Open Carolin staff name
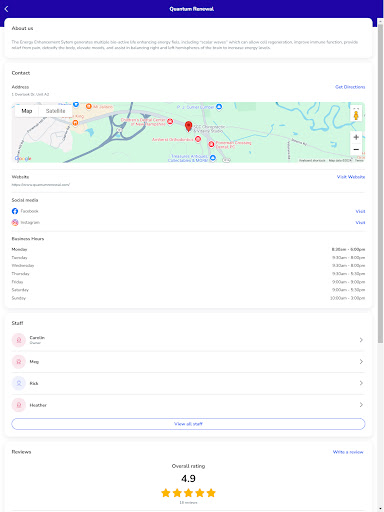384x512 pixels. click(x=37, y=338)
